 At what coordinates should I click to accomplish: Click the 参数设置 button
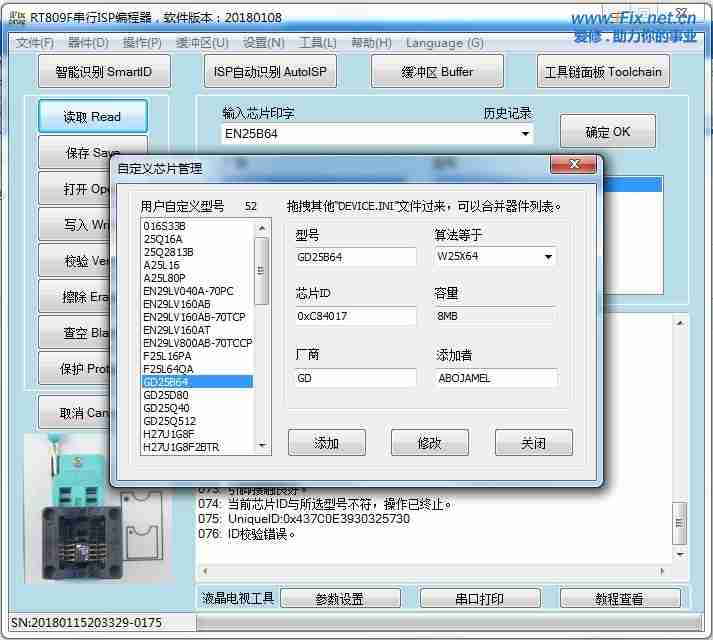340,599
